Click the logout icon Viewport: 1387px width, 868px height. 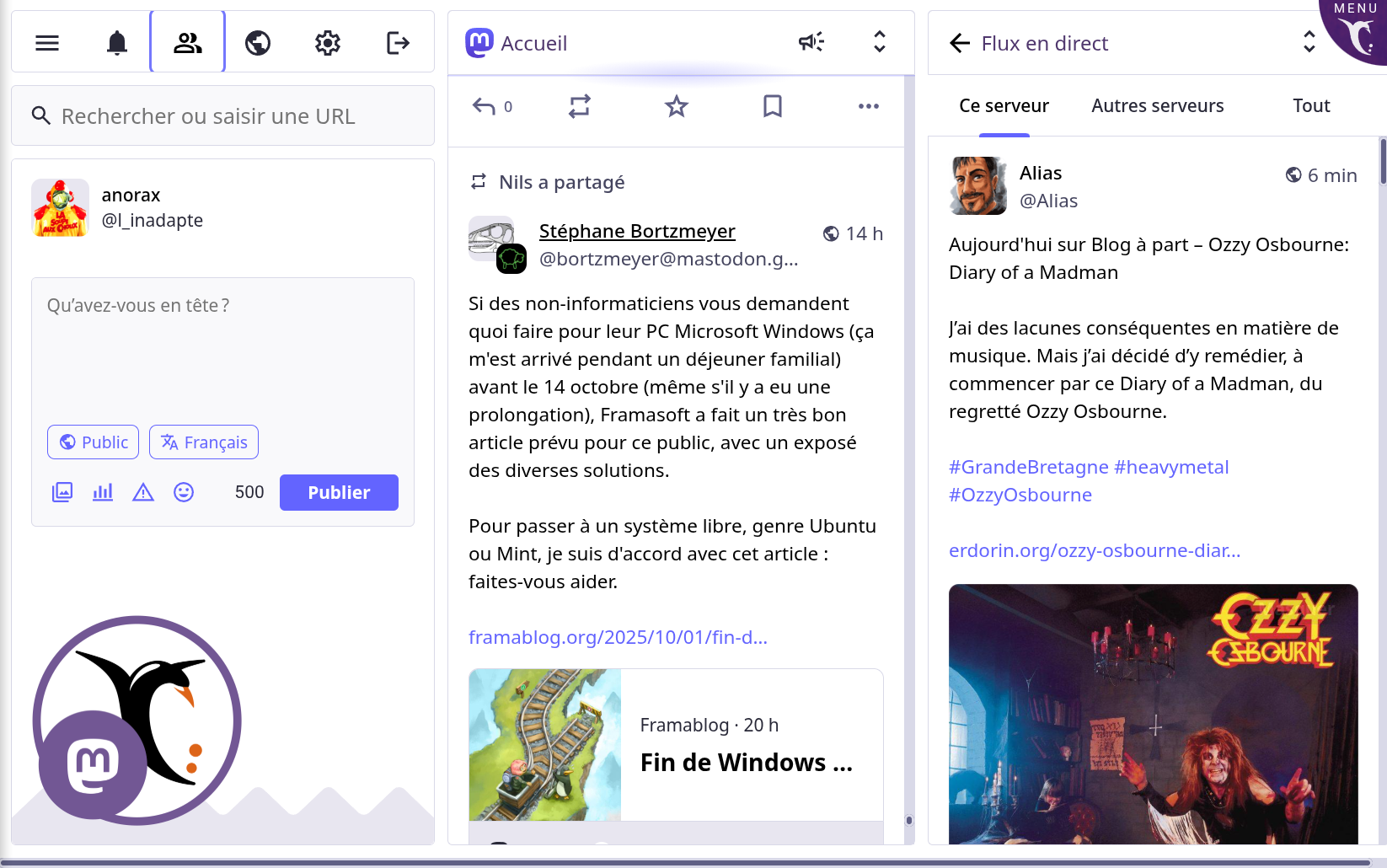click(x=398, y=43)
